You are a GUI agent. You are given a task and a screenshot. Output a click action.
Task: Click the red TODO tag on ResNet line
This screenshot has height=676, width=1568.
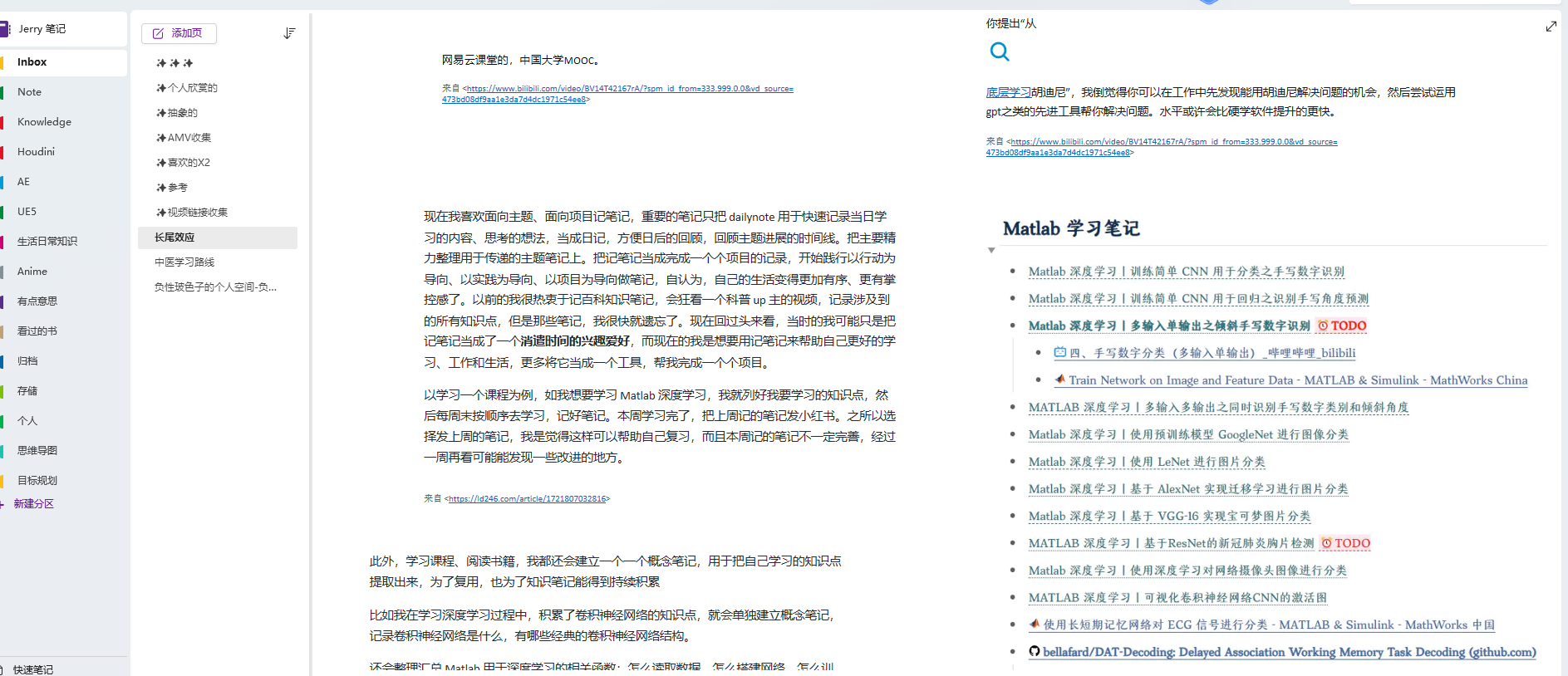(x=1345, y=543)
